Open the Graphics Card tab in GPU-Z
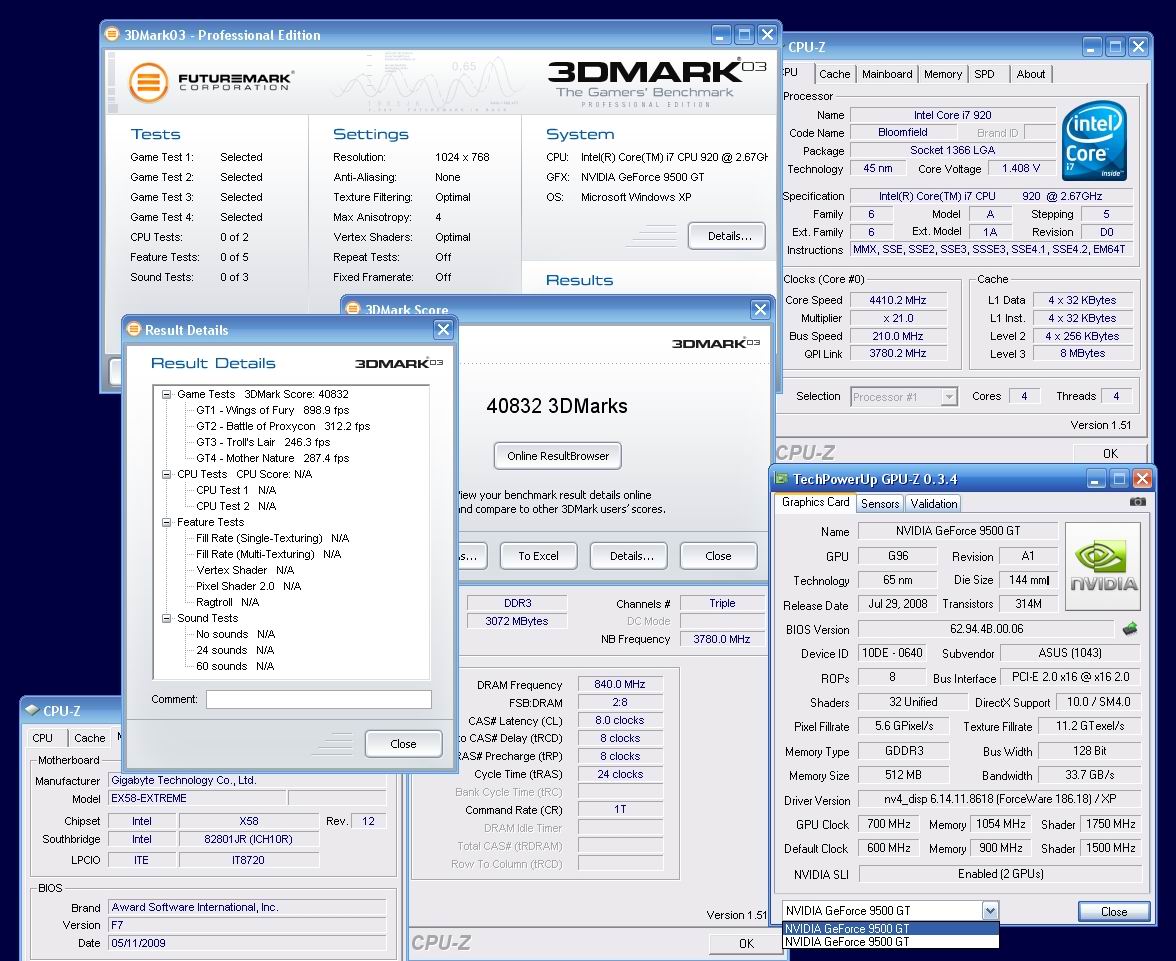Image resolution: width=1176 pixels, height=961 pixels. [x=815, y=502]
